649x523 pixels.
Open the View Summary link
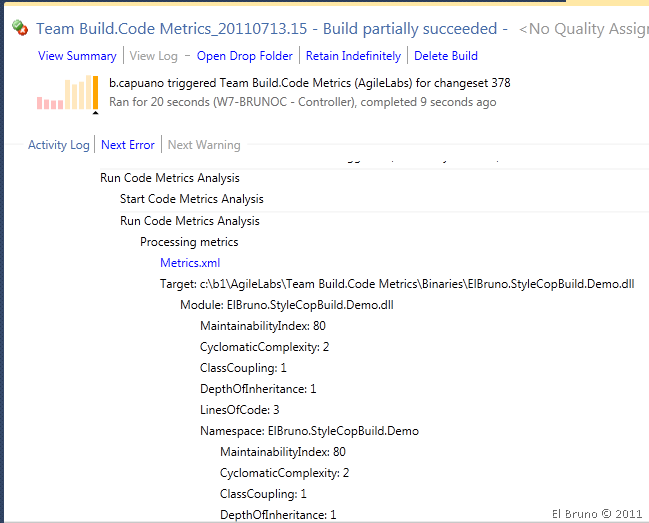click(x=77, y=56)
